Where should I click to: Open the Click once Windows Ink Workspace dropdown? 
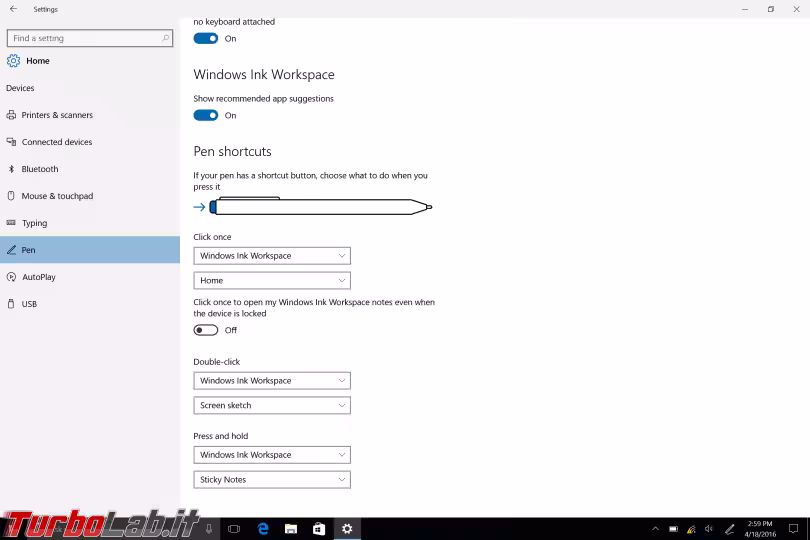[x=272, y=256]
